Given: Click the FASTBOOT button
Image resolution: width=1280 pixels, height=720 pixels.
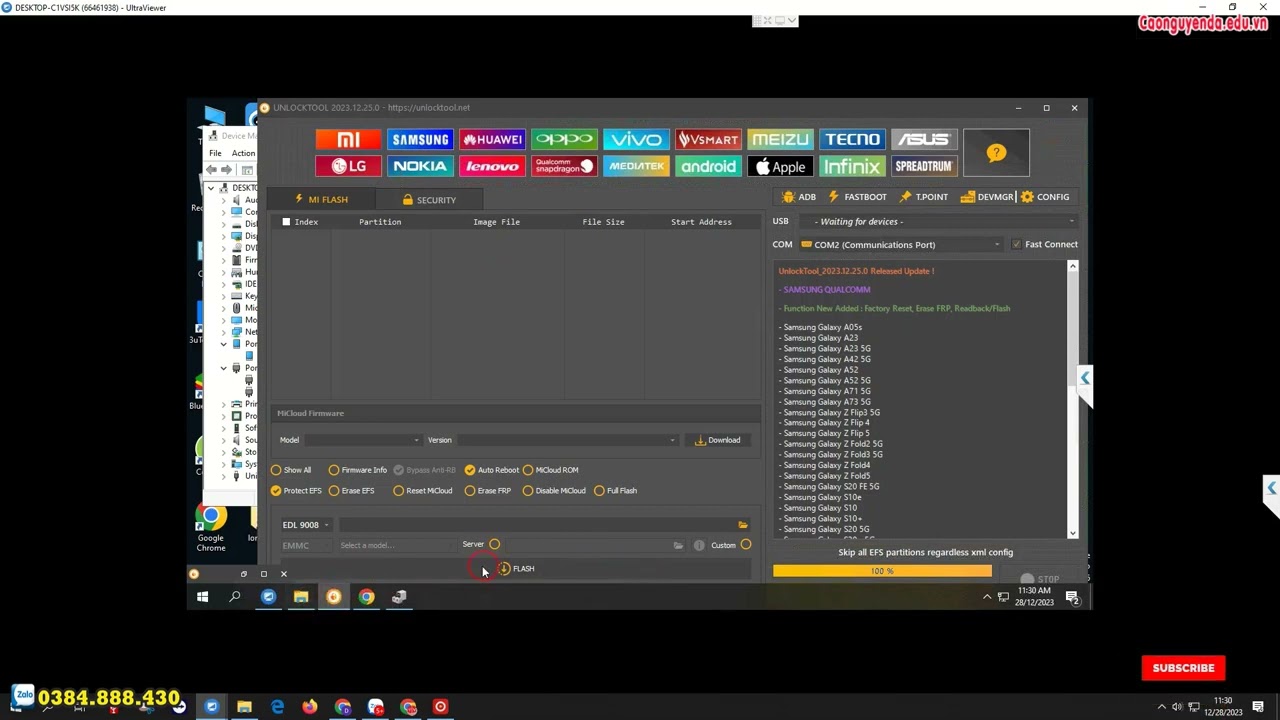Looking at the screenshot, I should (857, 197).
